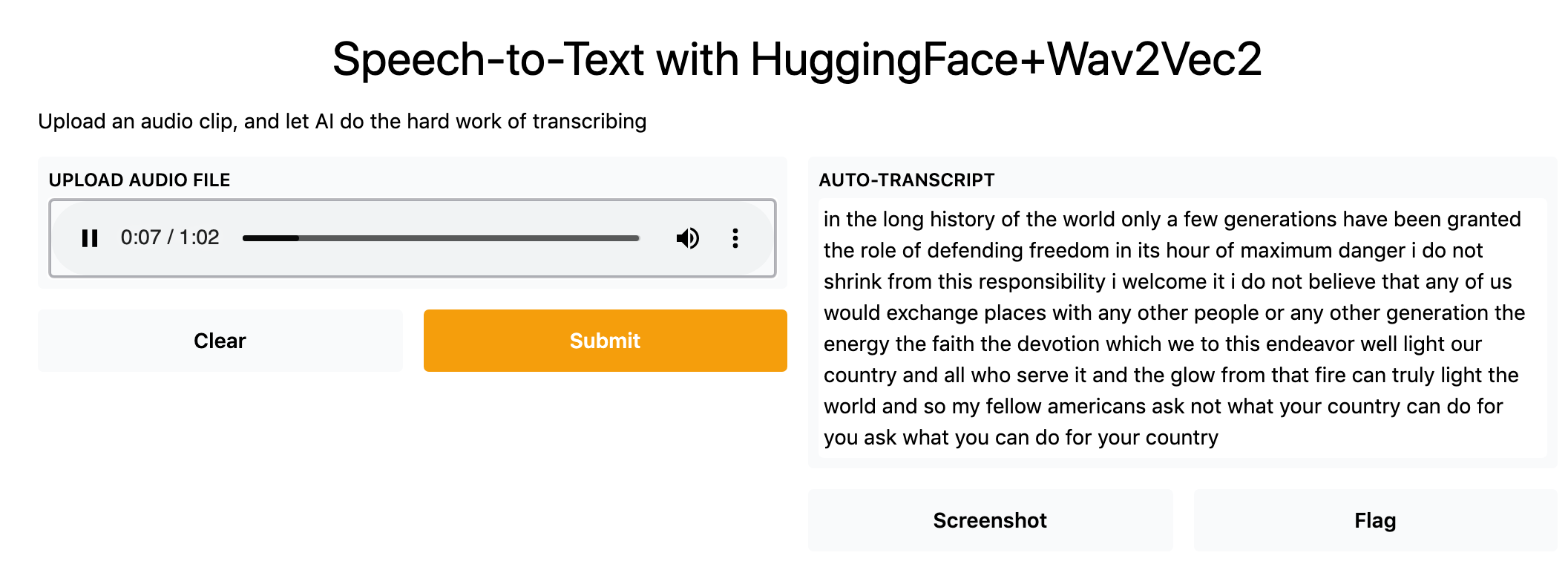Click the audio progress seek bar
The width and height of the screenshot is (1568, 567).
441,238
